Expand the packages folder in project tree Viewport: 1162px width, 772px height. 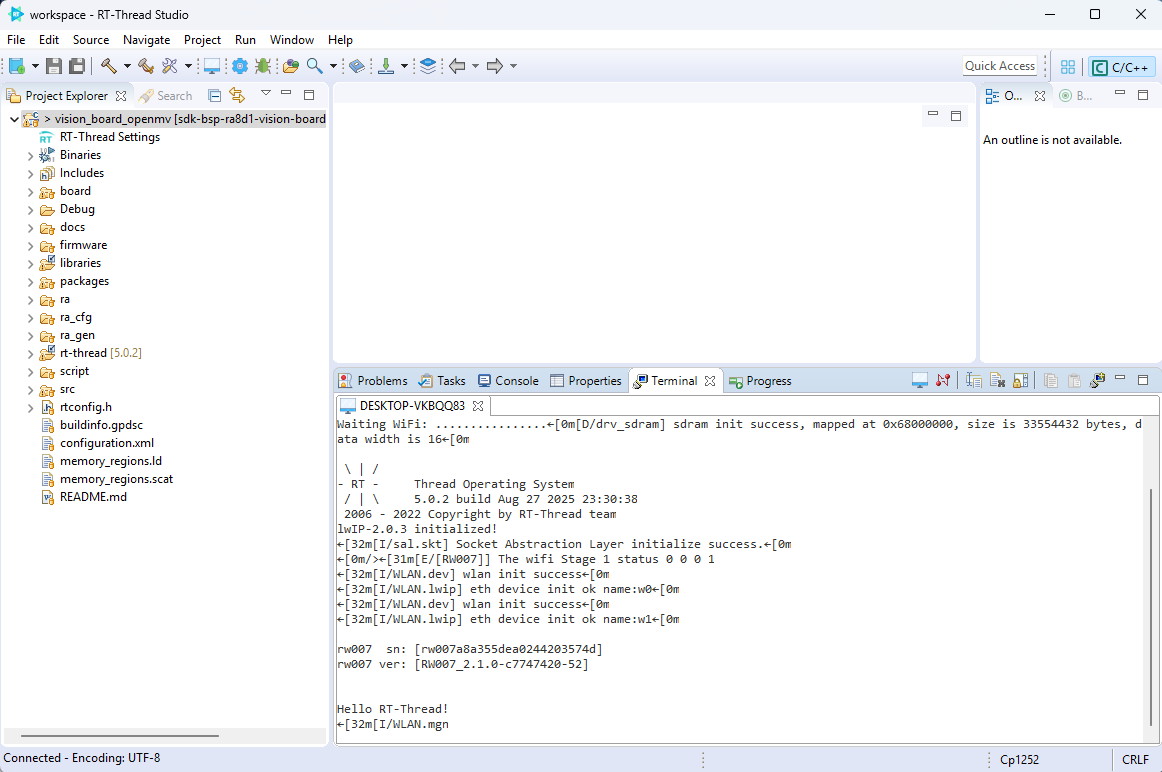(x=30, y=282)
